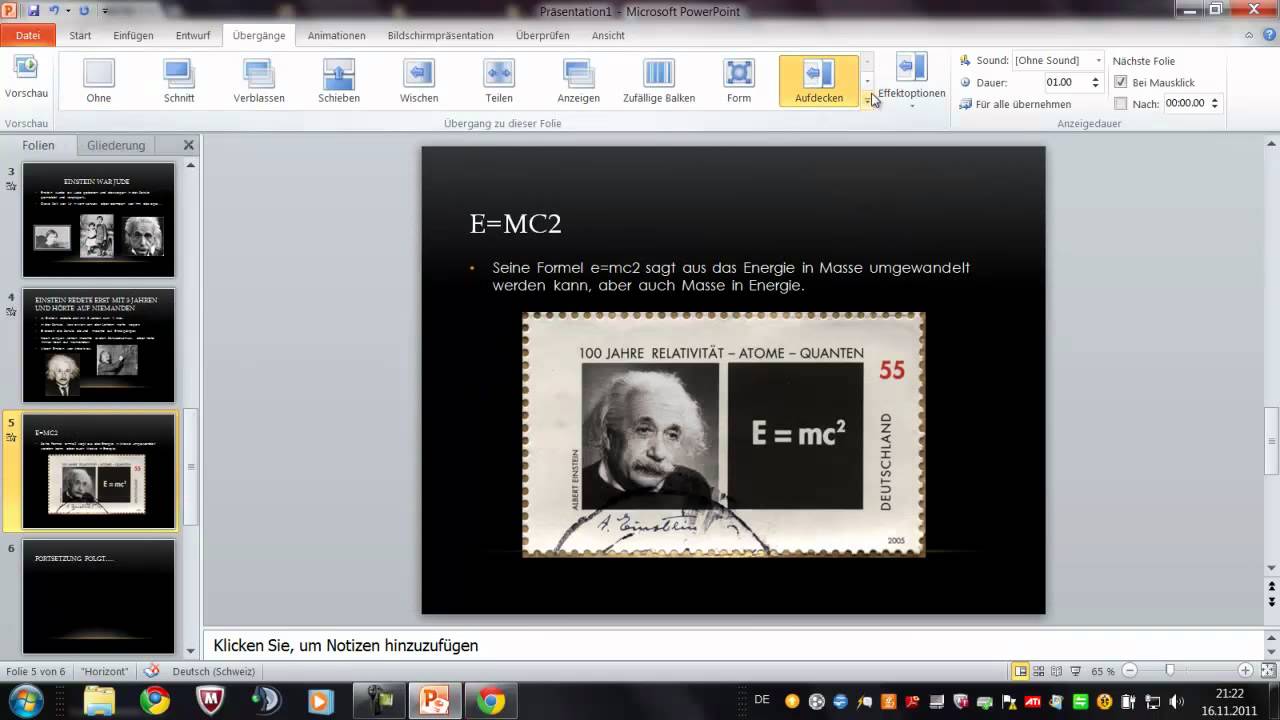This screenshot has height=720, width=1280.
Task: Click the volume speaker icon in the system tray
Action: 1176,701
